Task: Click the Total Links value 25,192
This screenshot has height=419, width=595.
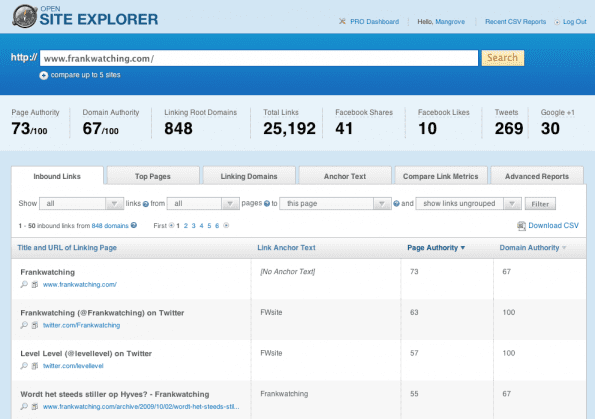Action: click(289, 129)
